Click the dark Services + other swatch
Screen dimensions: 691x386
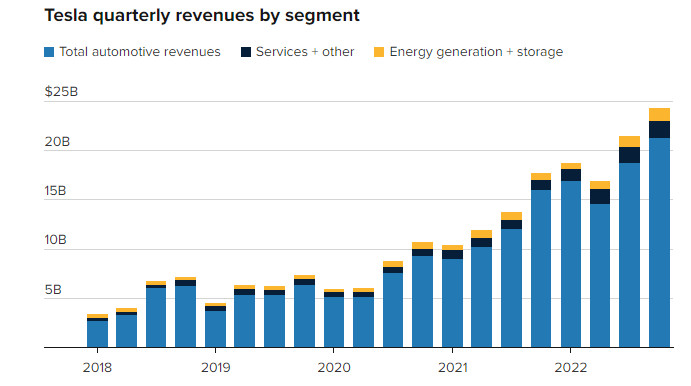246,52
